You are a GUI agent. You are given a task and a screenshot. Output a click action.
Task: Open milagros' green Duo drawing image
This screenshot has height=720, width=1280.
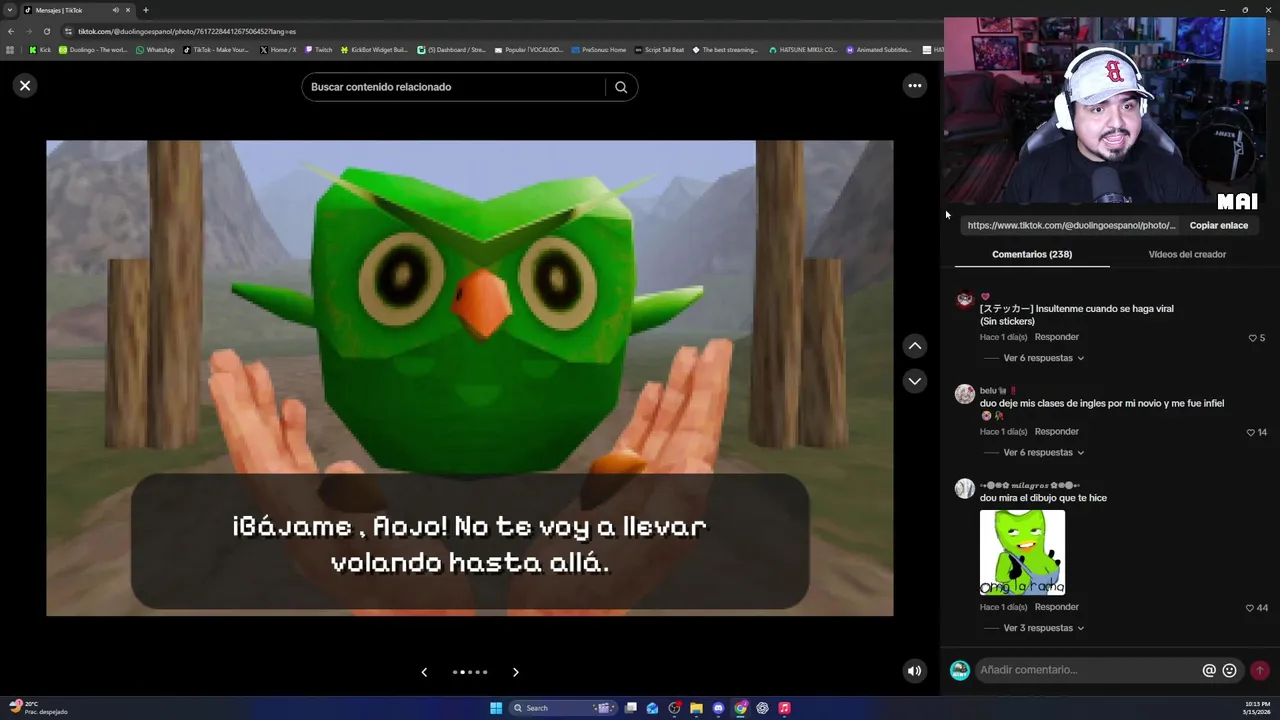pos(1022,553)
